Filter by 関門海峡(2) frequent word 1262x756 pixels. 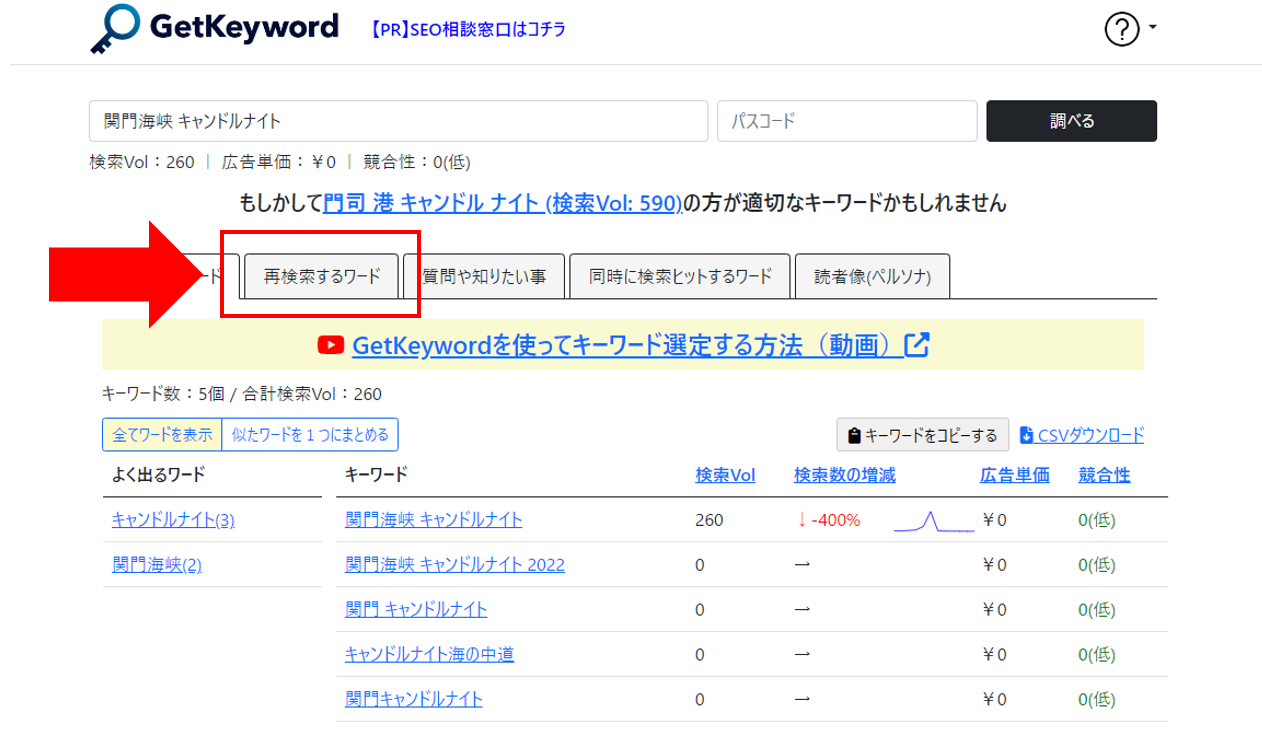157,565
